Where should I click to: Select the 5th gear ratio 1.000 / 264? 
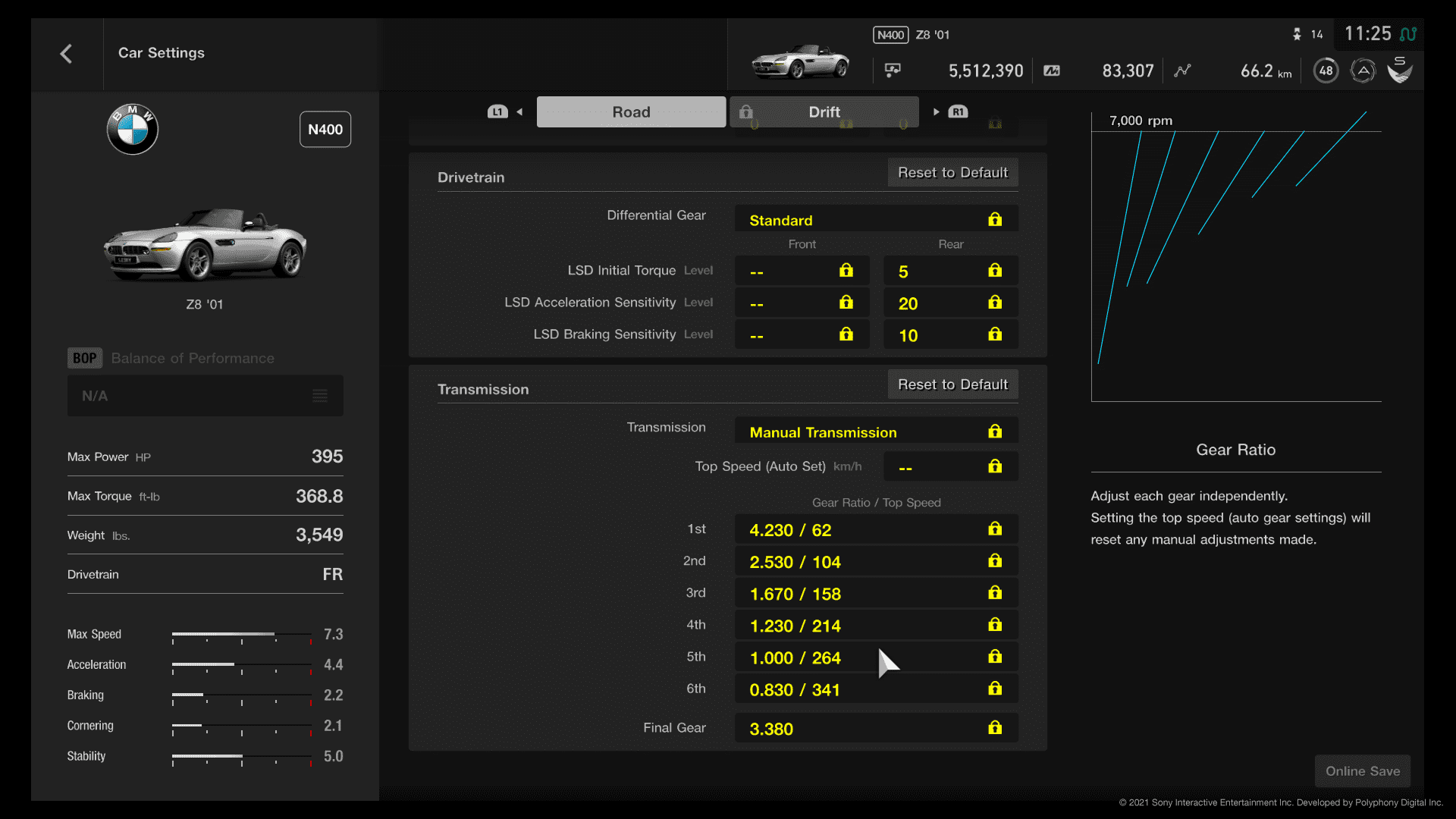click(x=876, y=657)
